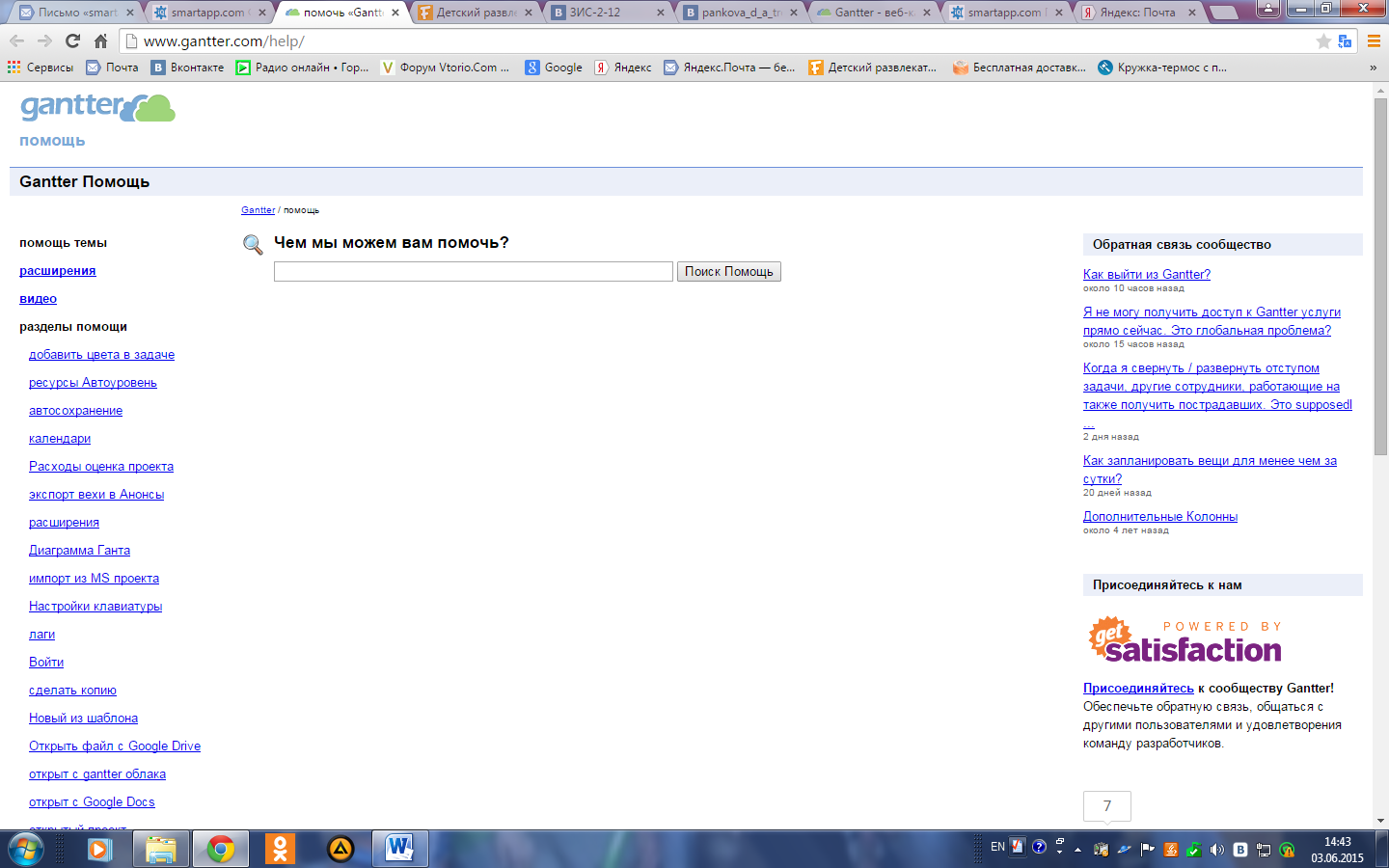Click the EN language indicator
This screenshot has width=1389, height=868.
[x=997, y=847]
